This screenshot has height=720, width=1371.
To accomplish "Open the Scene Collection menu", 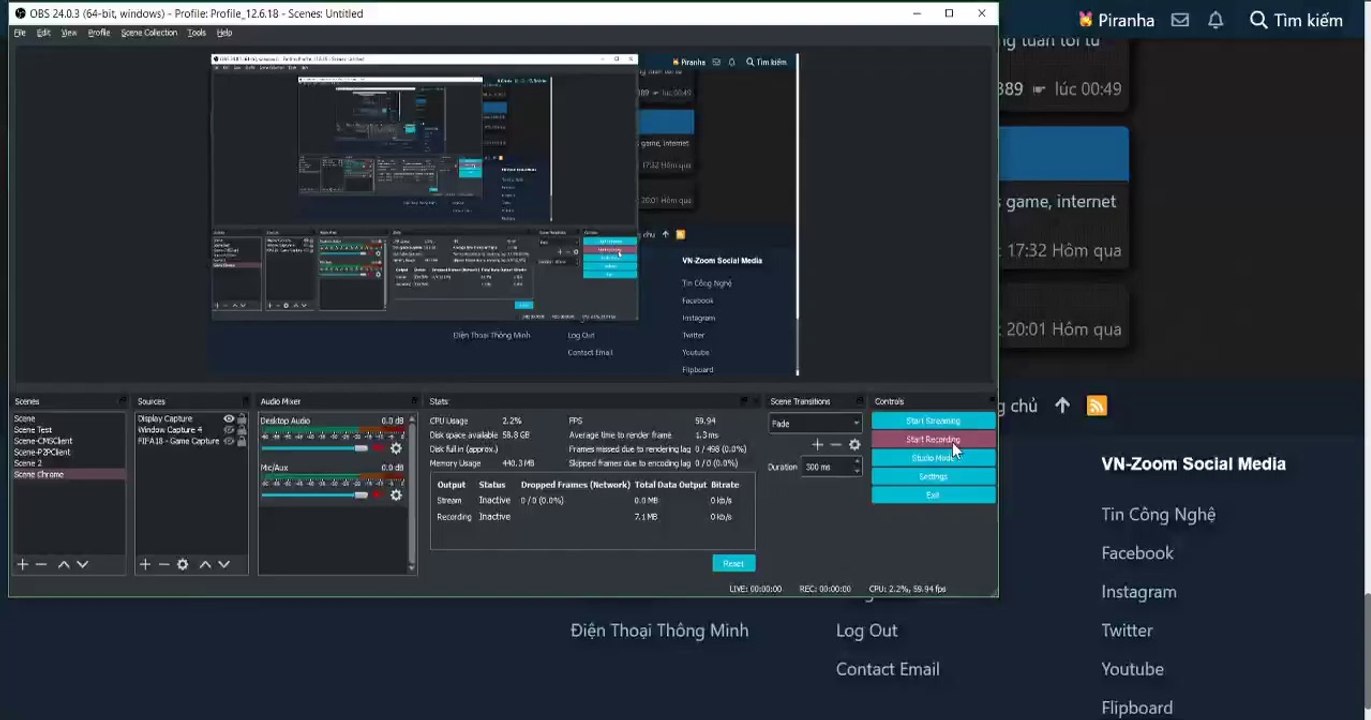I will click(149, 33).
